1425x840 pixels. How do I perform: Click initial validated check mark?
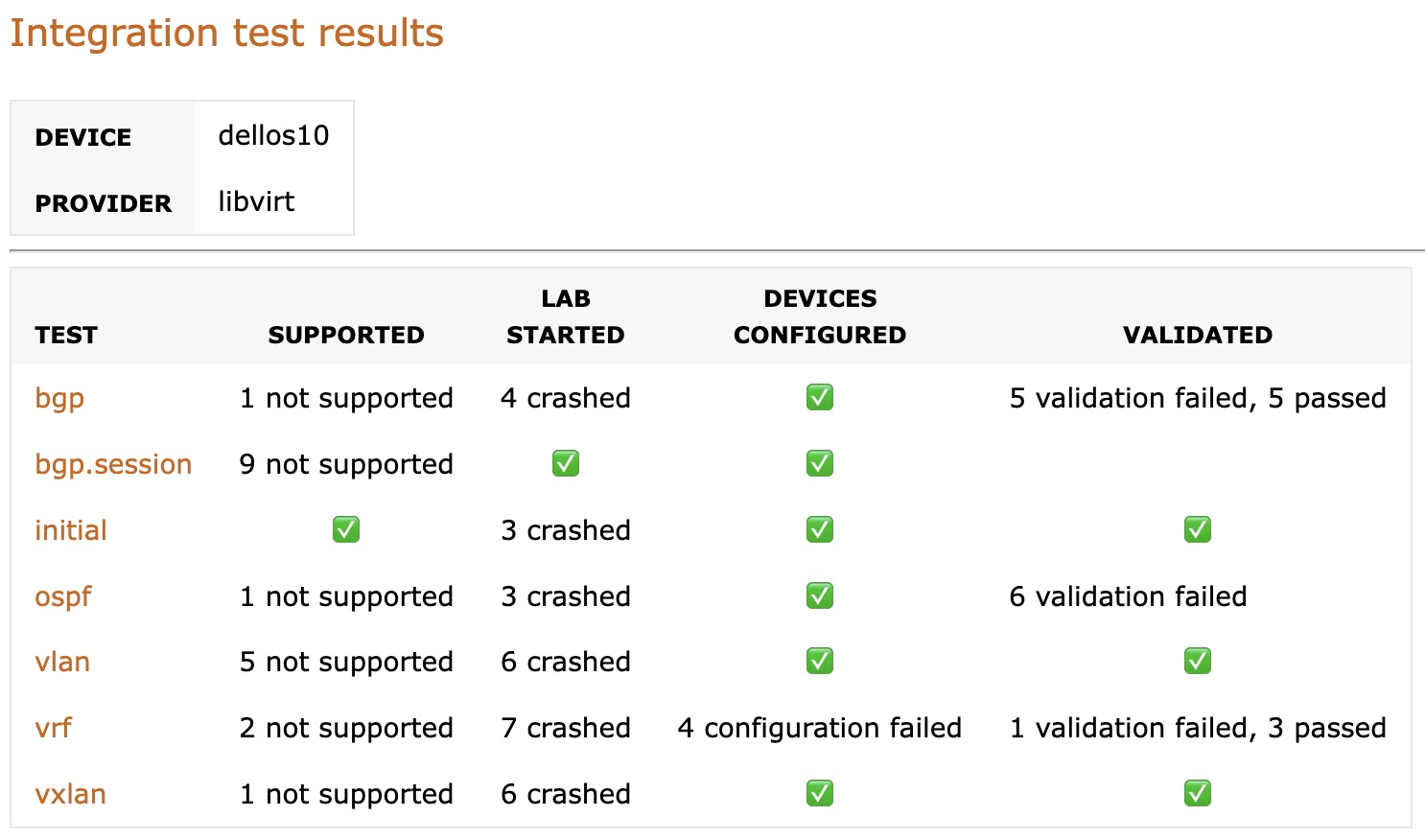1198,529
